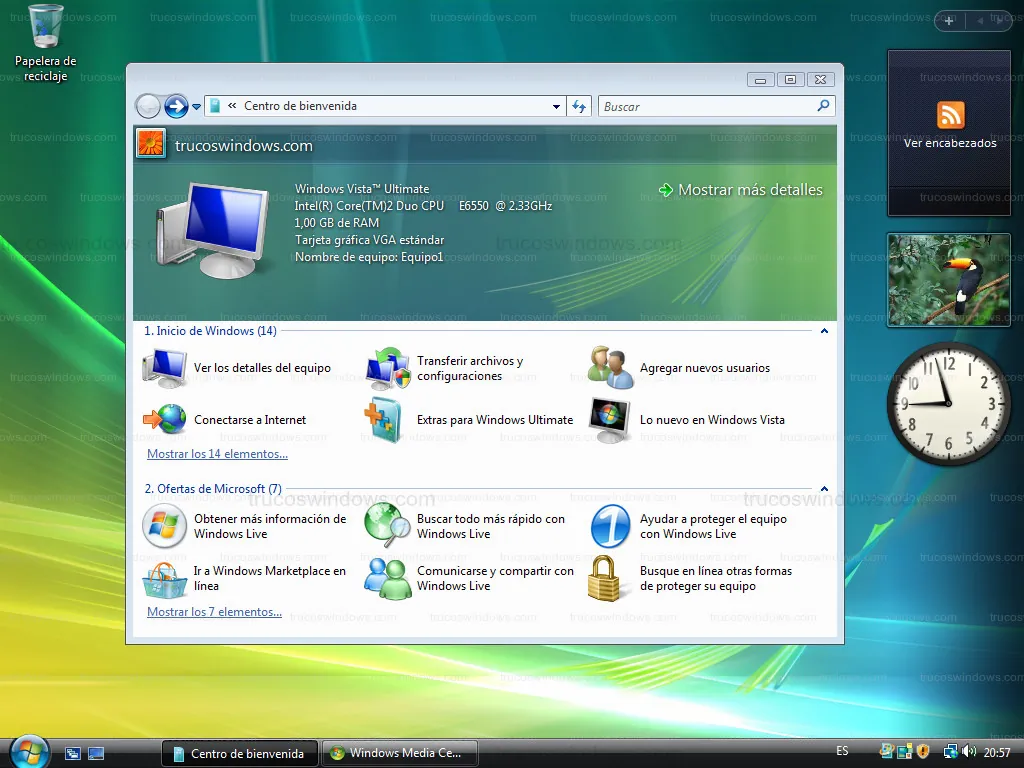Click the RSS feed headlines gadget icon
Viewport: 1024px width, 768px height.
(950, 115)
